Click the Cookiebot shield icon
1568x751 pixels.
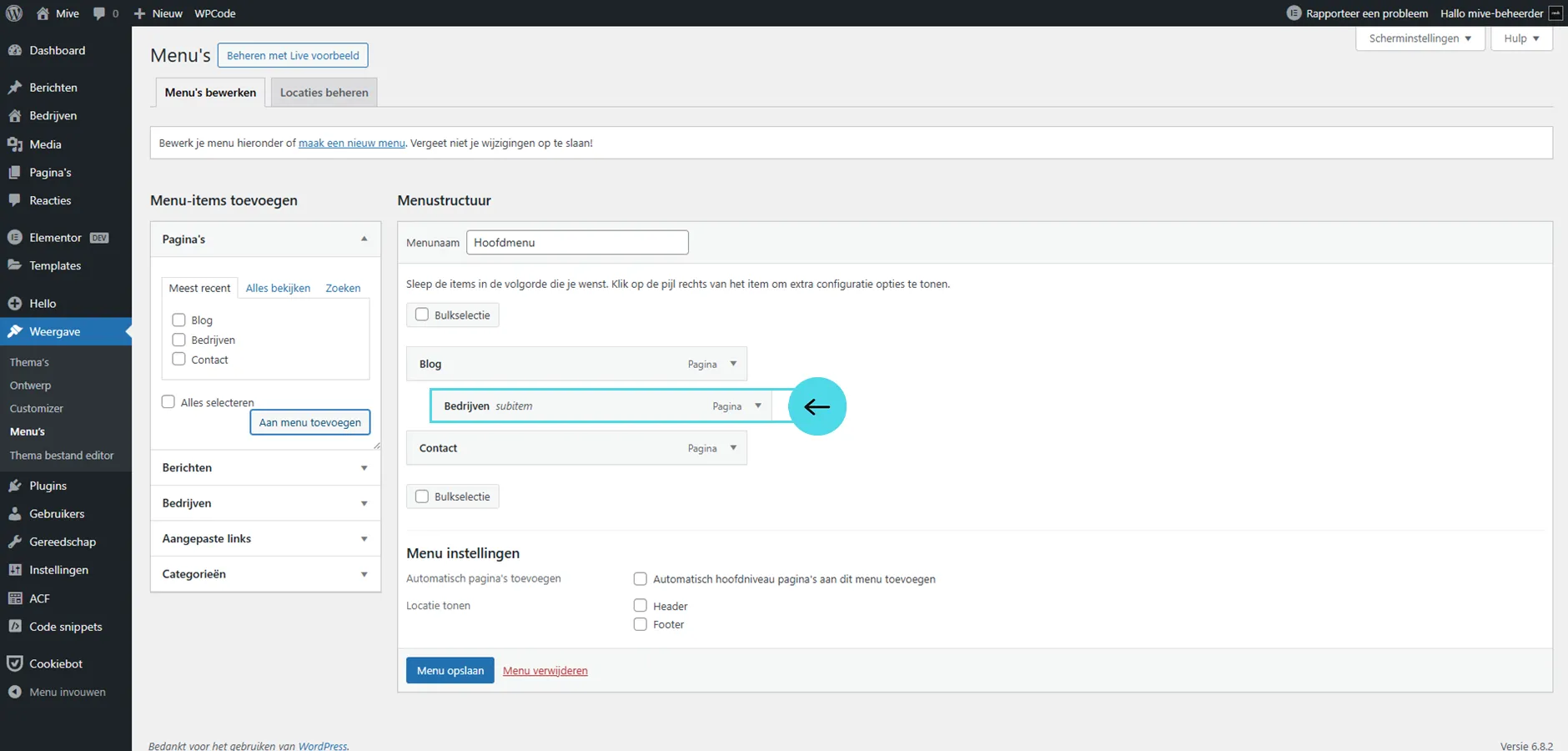coord(15,663)
